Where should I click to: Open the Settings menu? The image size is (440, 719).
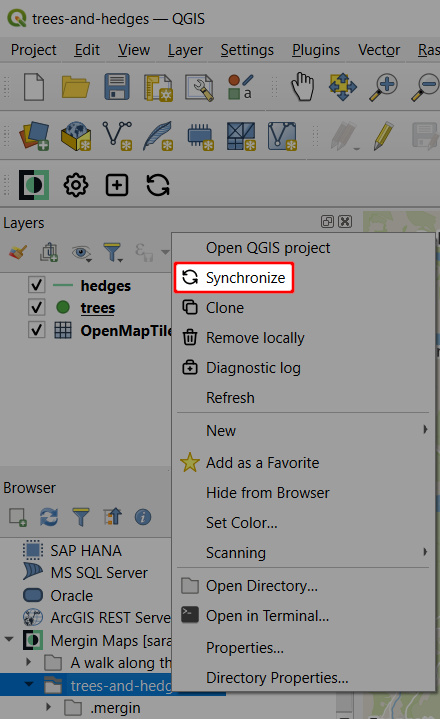click(x=247, y=50)
